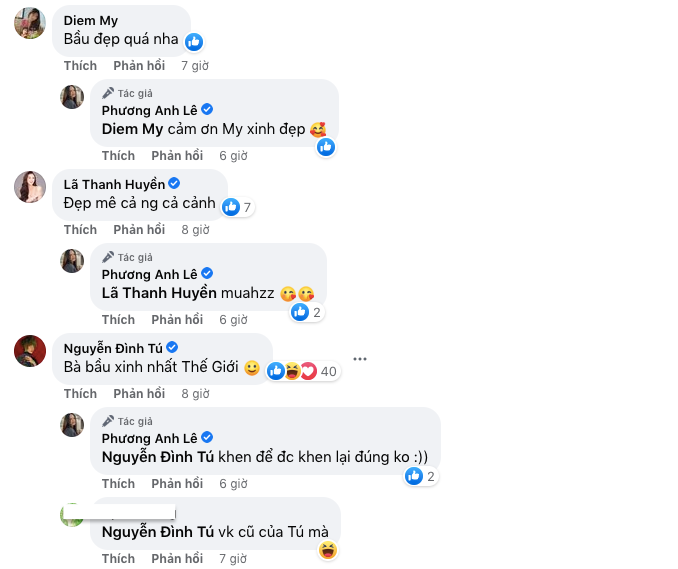
Task: Open reactions on Lã Thanh Huyền's comment
Action: pos(237,207)
